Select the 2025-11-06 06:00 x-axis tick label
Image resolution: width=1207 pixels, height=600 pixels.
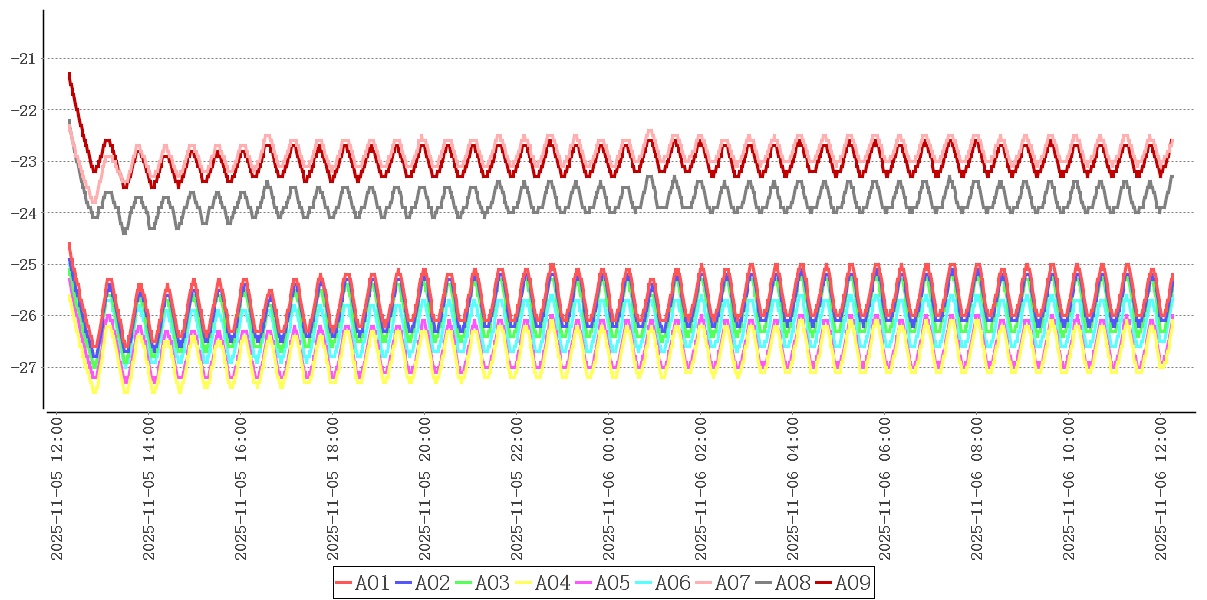tap(885, 489)
